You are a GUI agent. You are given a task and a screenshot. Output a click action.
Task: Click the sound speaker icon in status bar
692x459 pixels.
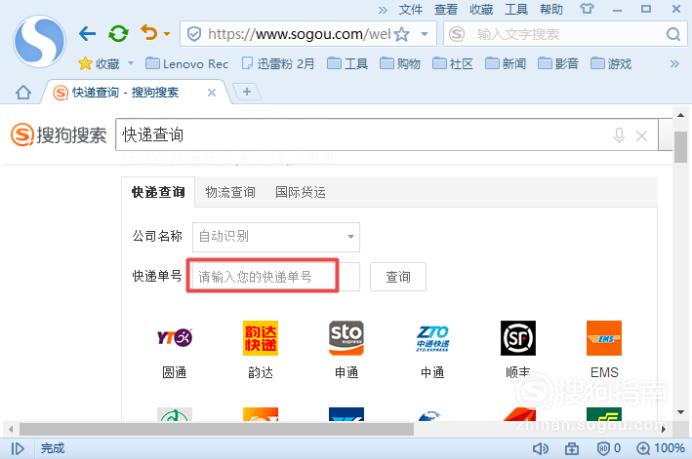tap(540, 448)
